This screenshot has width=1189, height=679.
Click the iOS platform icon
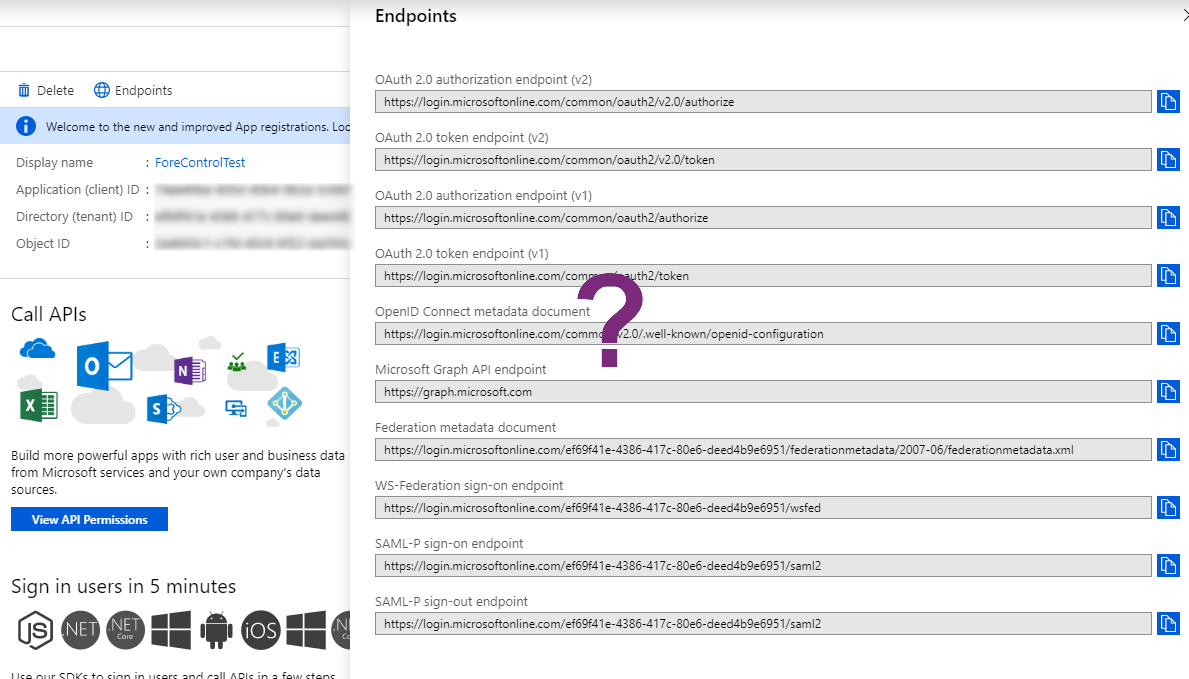click(x=261, y=630)
